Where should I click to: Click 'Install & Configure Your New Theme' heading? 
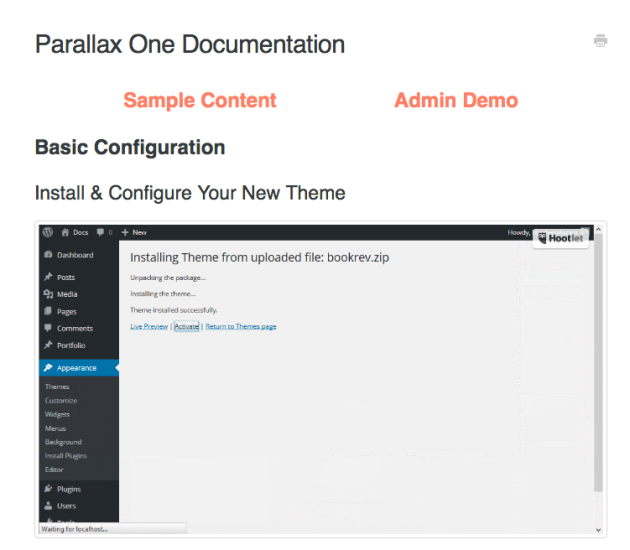(190, 193)
